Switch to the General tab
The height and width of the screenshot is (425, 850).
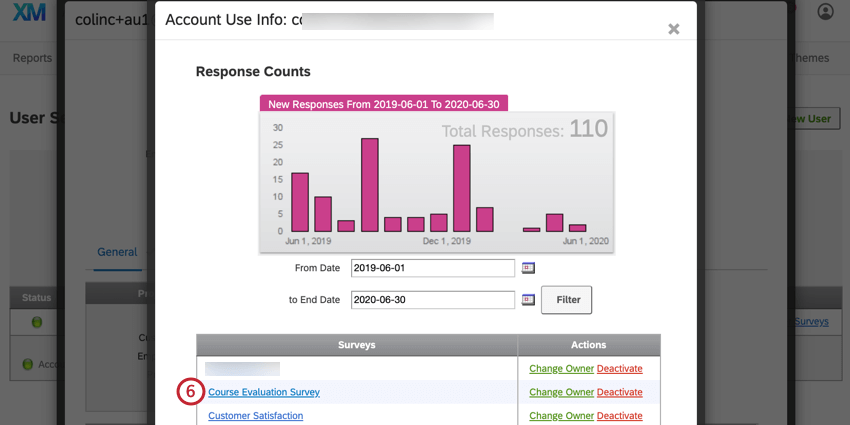(x=117, y=252)
